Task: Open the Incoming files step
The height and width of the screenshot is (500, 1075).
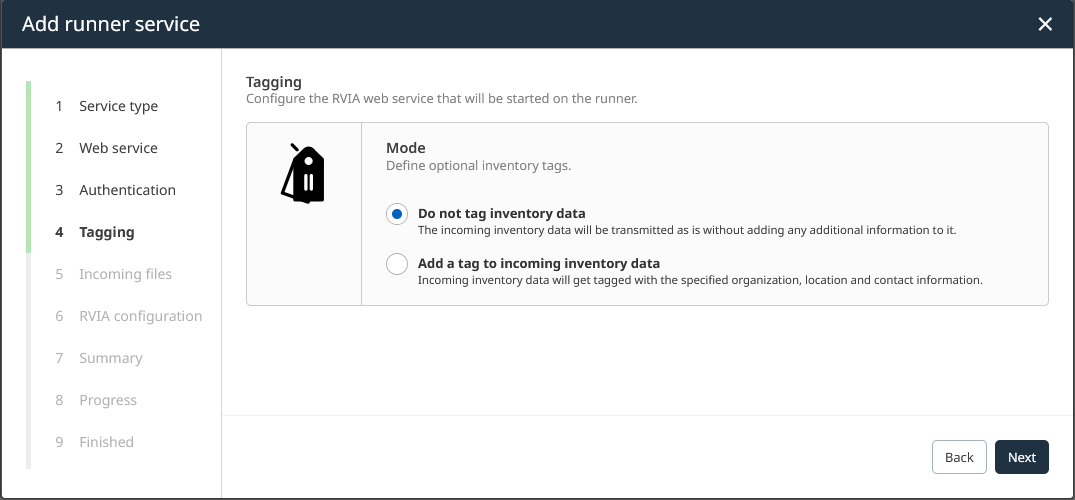Action: 125,274
